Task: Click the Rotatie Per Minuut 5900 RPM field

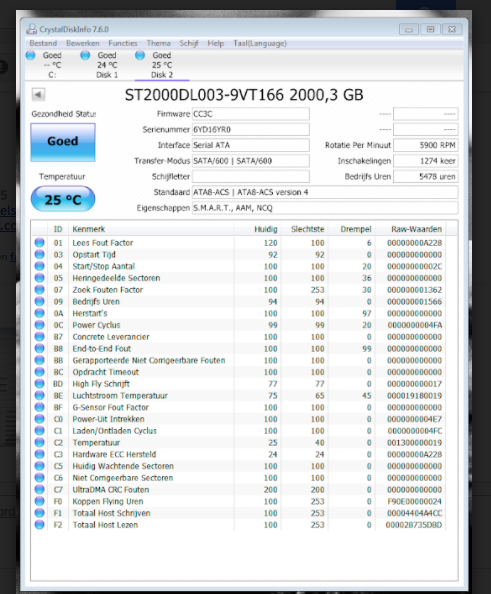Action: pos(426,145)
